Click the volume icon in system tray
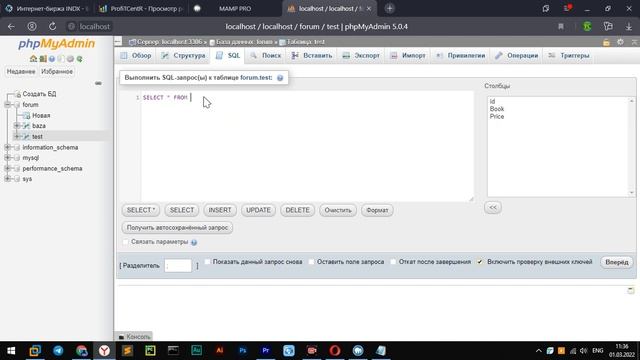The width and height of the screenshot is (640, 360). coord(584,351)
